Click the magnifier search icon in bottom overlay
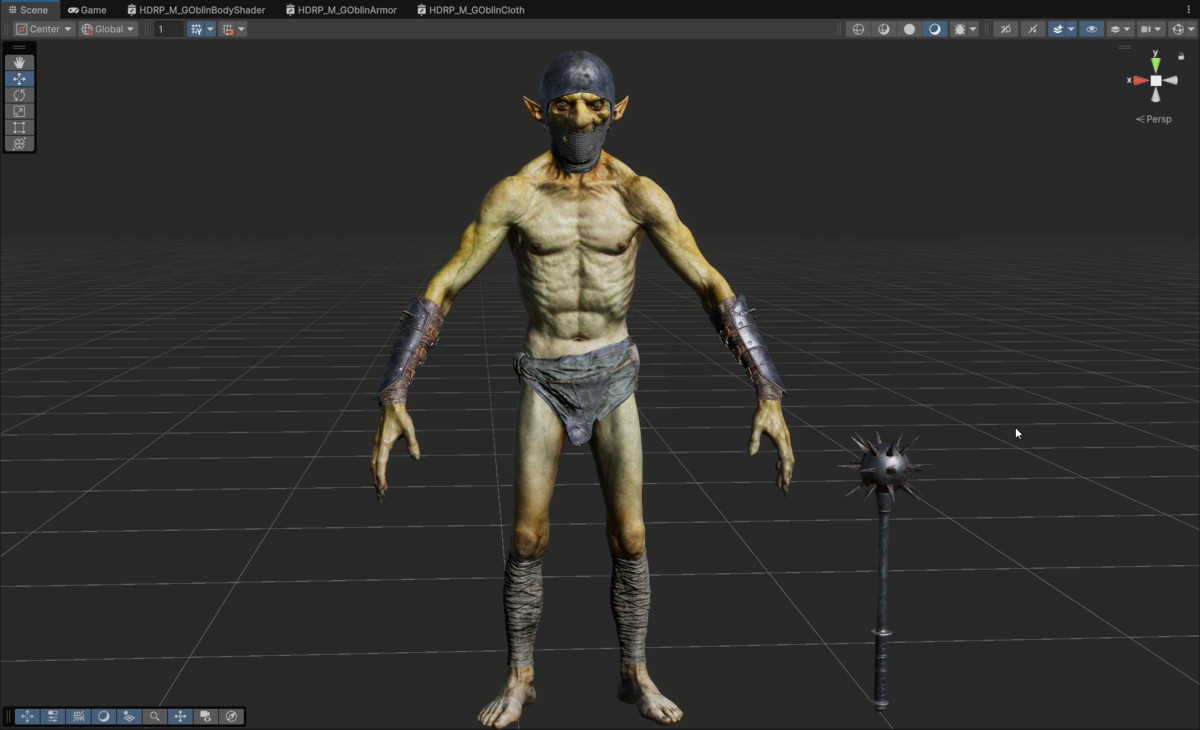1200x730 pixels. [x=154, y=716]
